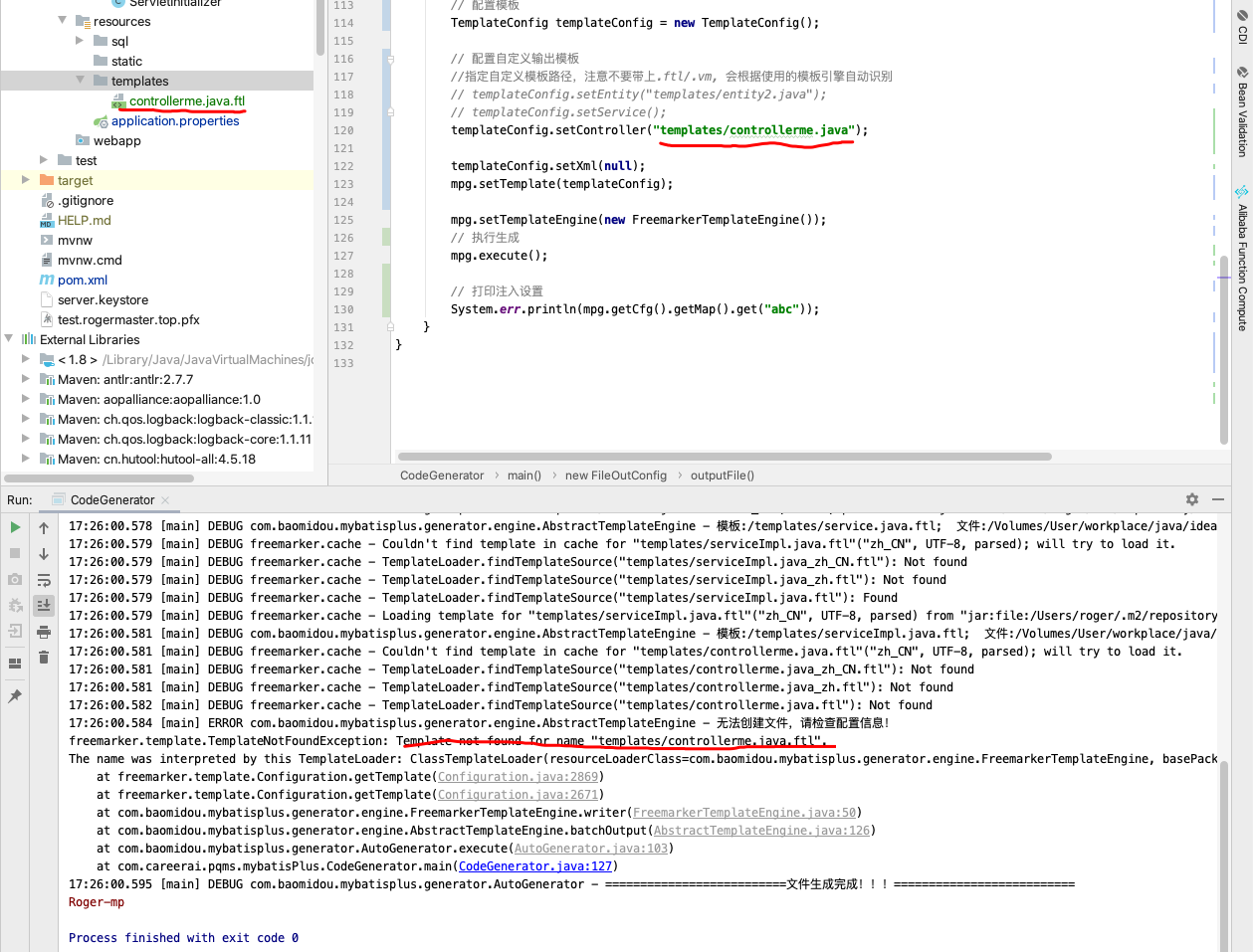Toggle scroll to end of console

pos(44,605)
